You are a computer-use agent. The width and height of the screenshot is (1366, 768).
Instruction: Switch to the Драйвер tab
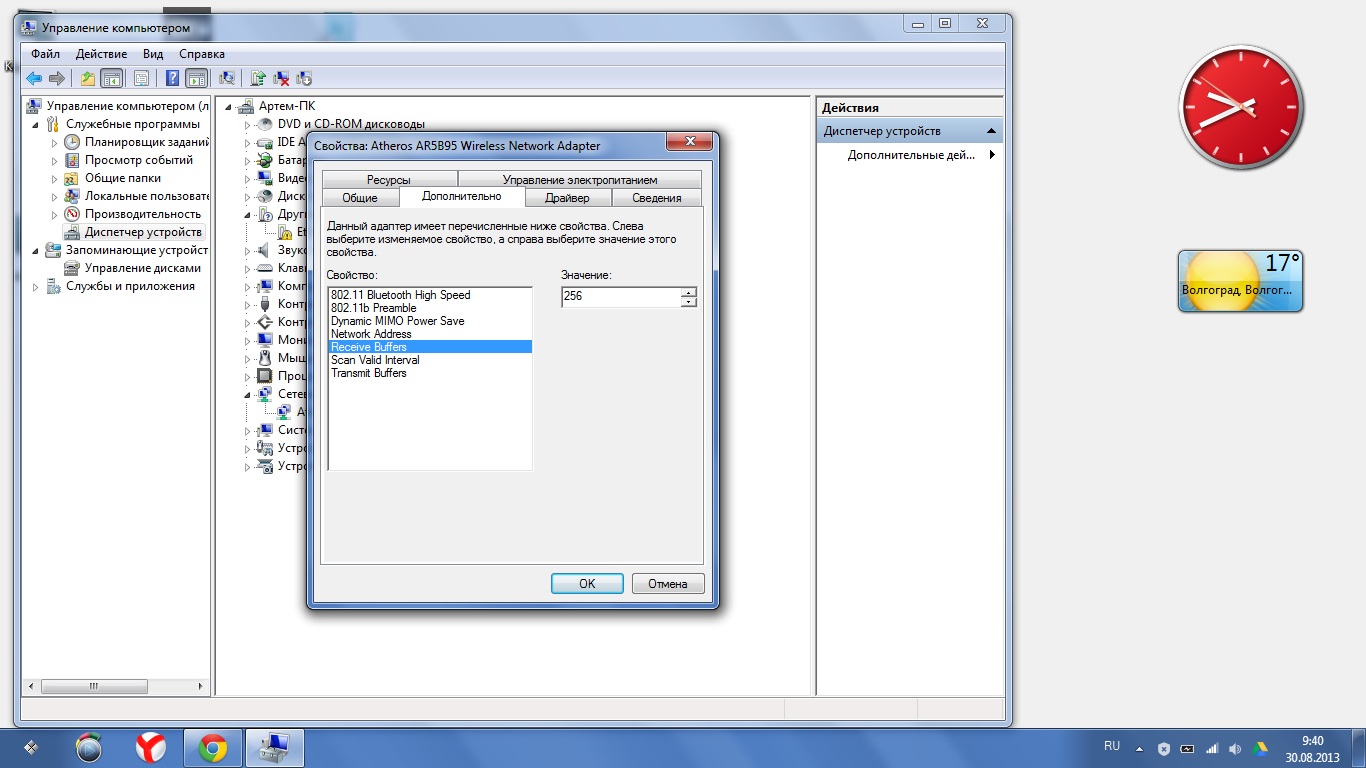tap(567, 198)
